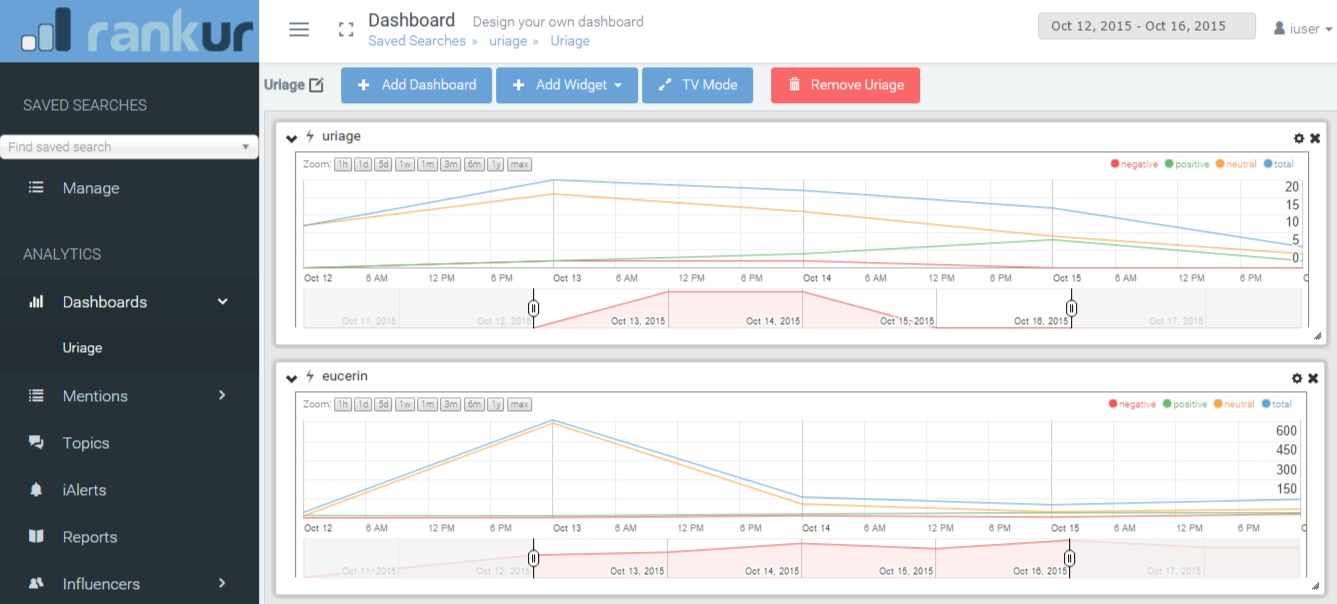This screenshot has width=1337, height=604.
Task: Click the red Remove Uriage button
Action: point(845,85)
